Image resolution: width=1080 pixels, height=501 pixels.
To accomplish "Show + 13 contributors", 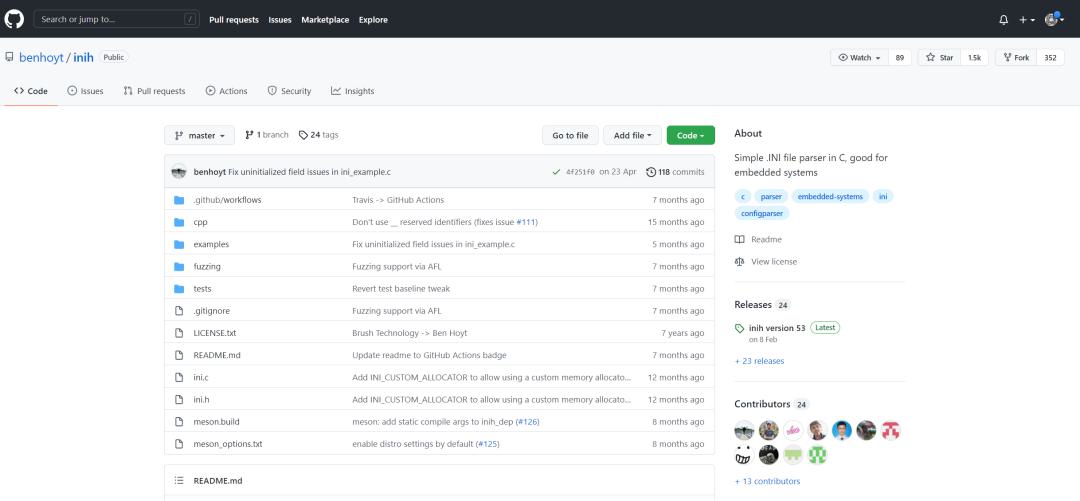I will pyautogui.click(x=767, y=481).
